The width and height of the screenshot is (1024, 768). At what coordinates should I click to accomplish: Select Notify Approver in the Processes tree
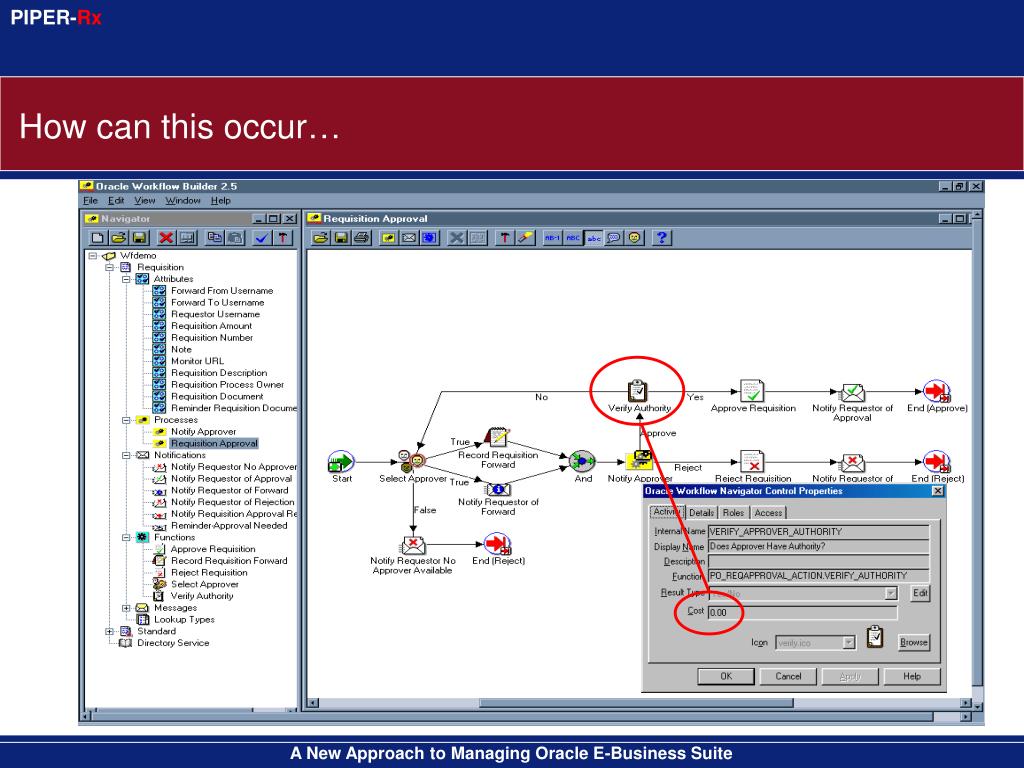(203, 432)
